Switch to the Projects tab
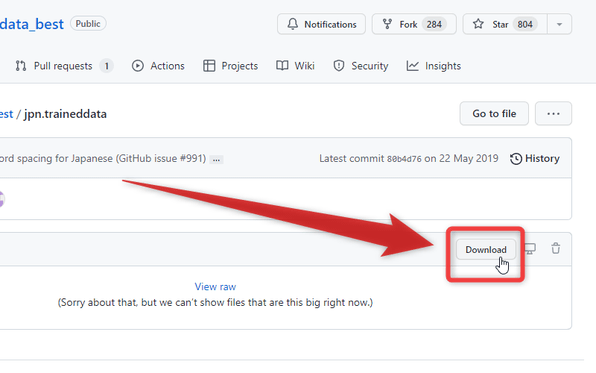The height and width of the screenshot is (373, 596). pyautogui.click(x=230, y=66)
